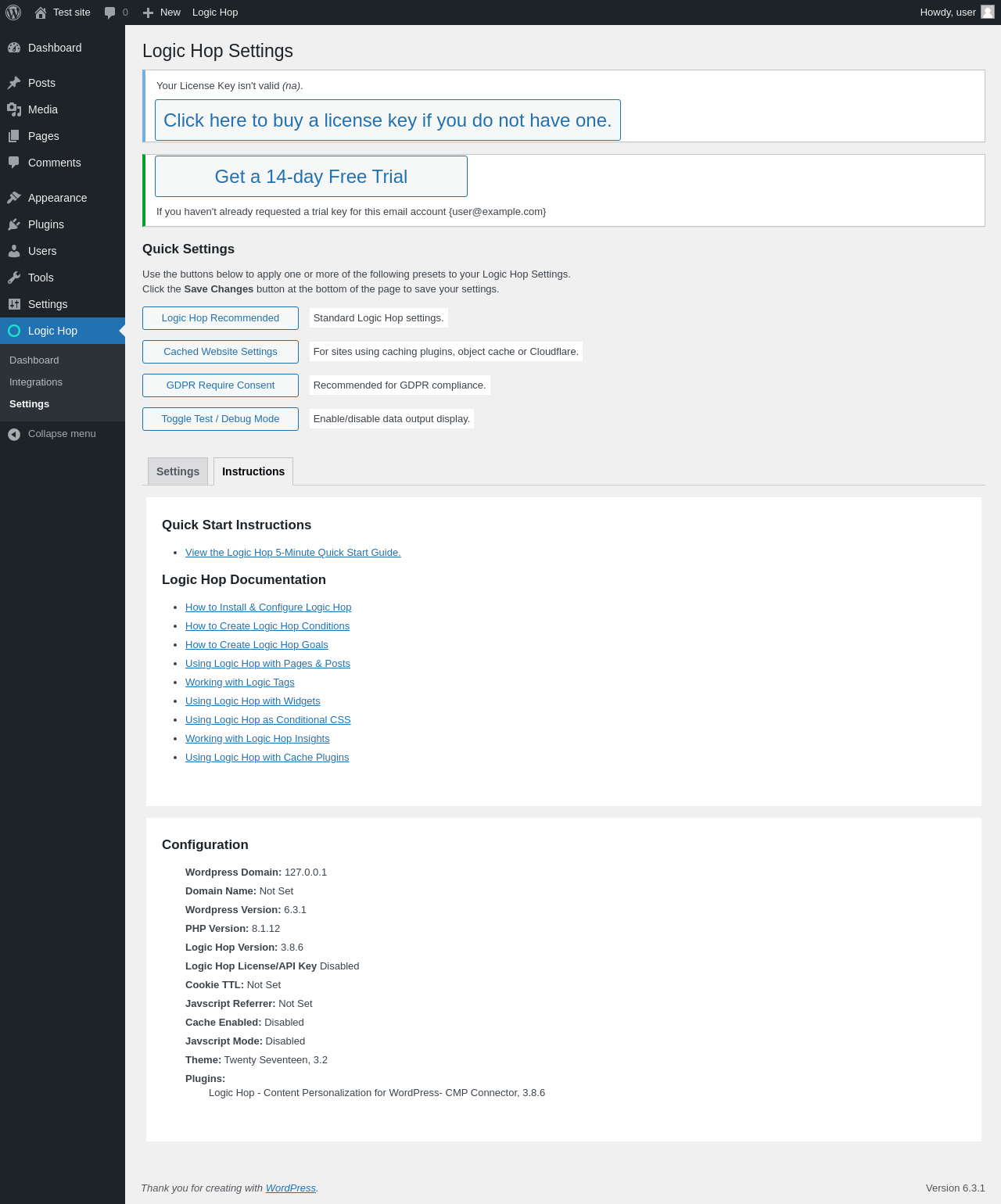
Task: Click 'Standard Logic Hop settings.' description
Action: tap(379, 318)
